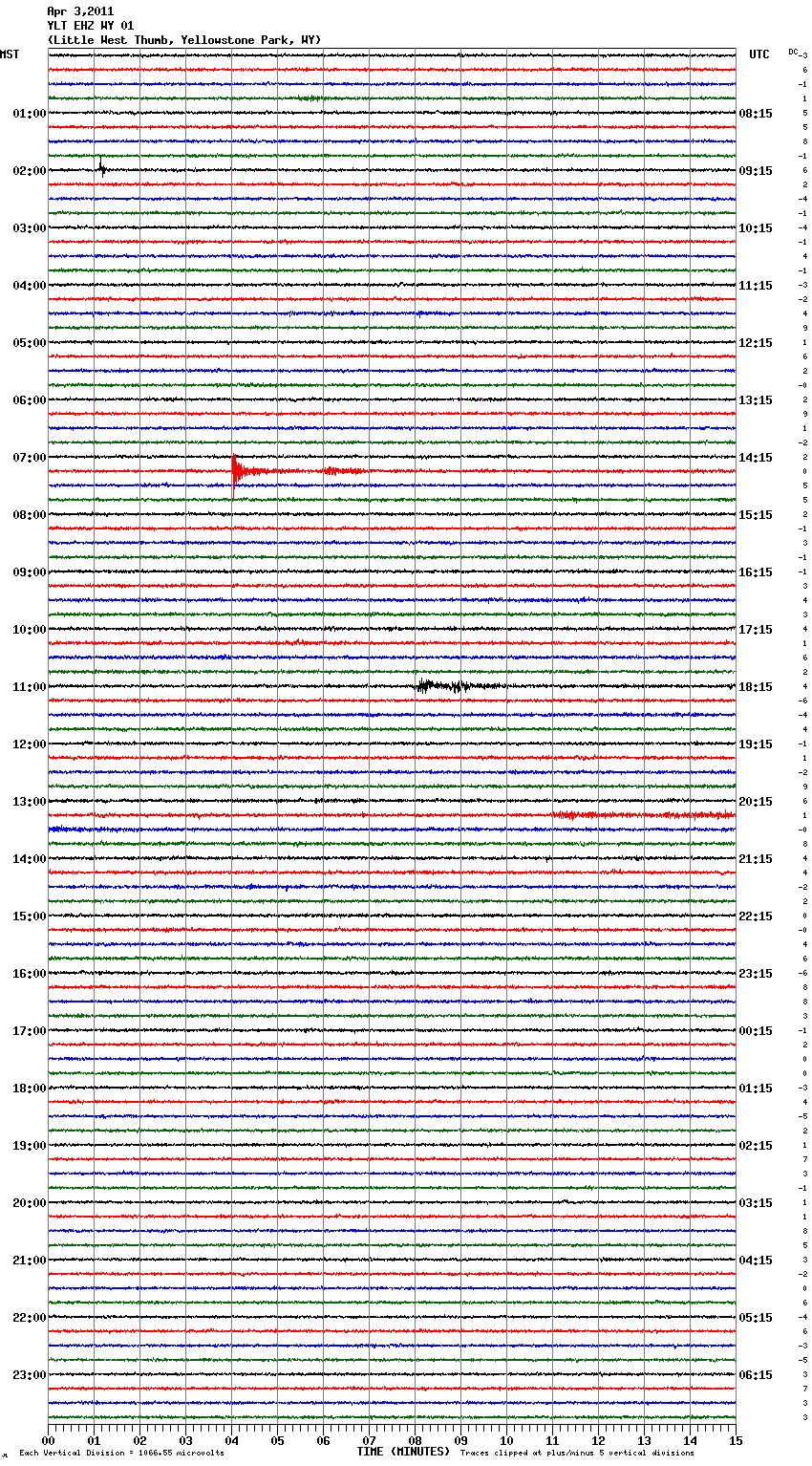Click the 'UTC' time zone header
Image resolution: width=812 pixels, height=1466 pixels.
click(759, 54)
